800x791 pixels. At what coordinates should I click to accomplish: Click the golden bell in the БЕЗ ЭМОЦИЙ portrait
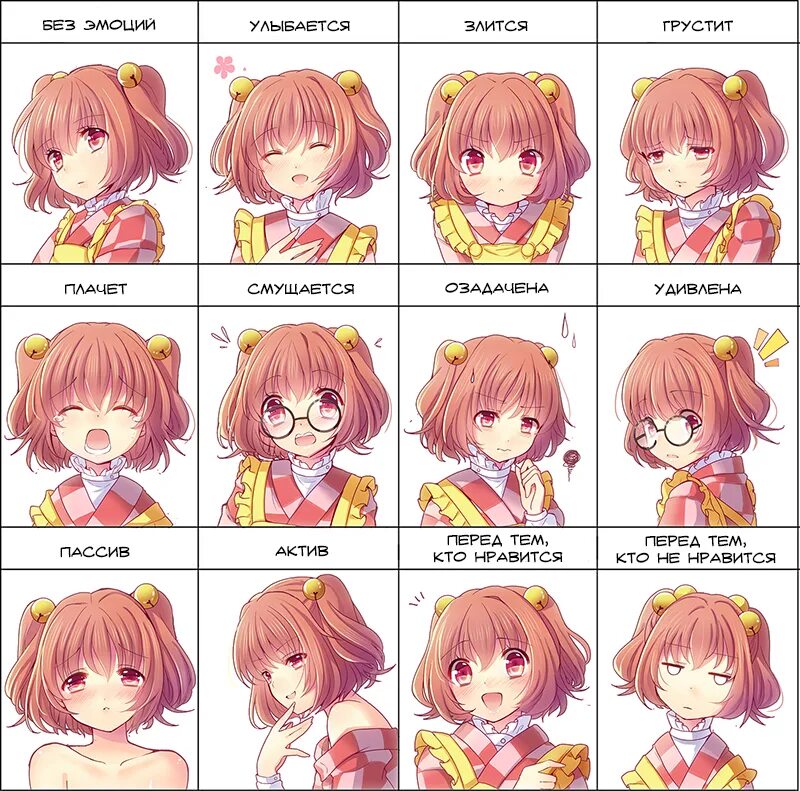130,75
